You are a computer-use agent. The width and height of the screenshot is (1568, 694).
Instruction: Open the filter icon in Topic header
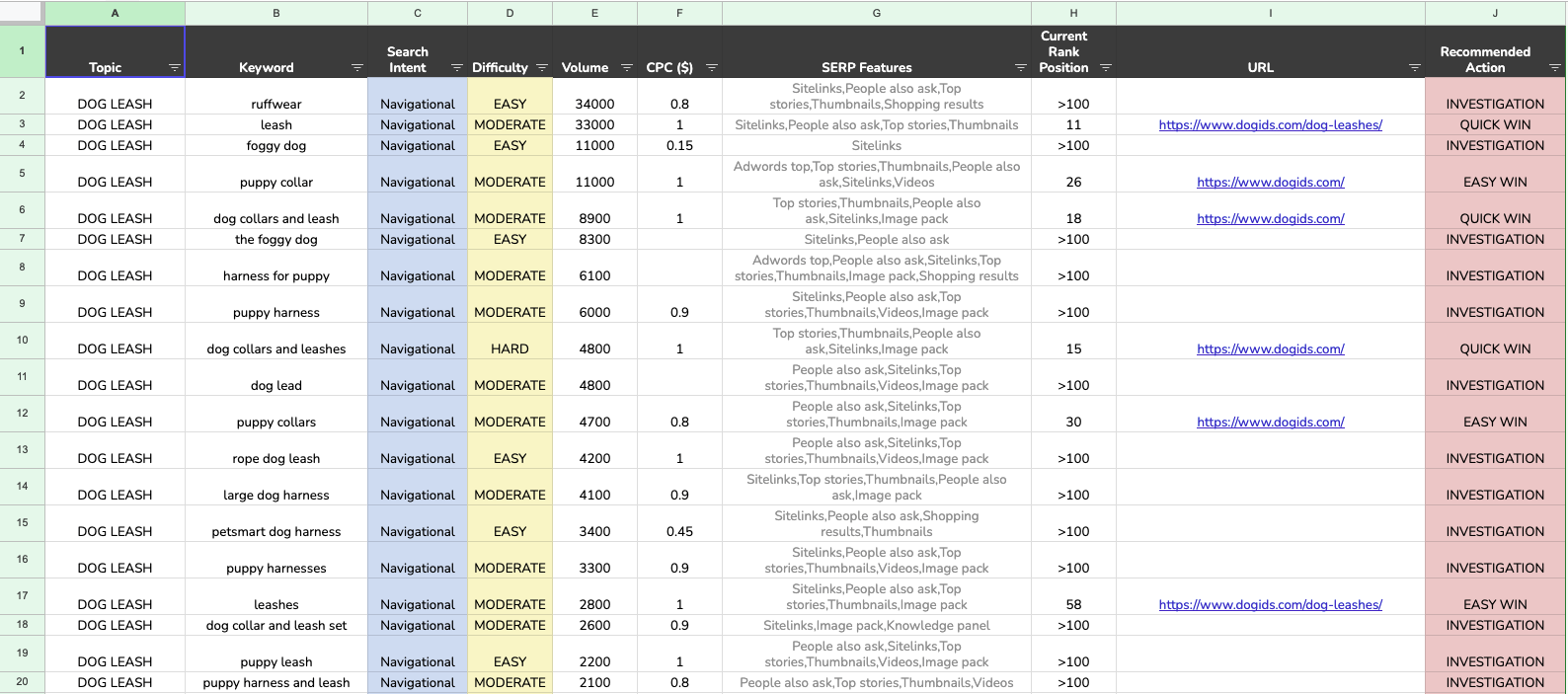[x=175, y=68]
